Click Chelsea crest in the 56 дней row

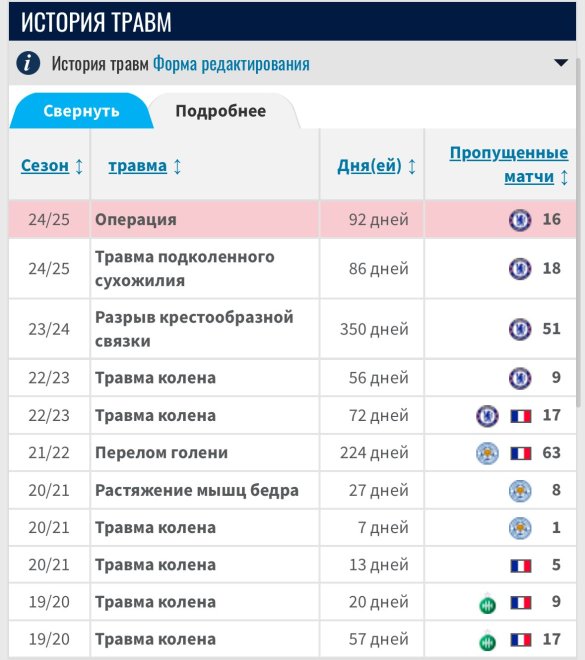(x=520, y=378)
